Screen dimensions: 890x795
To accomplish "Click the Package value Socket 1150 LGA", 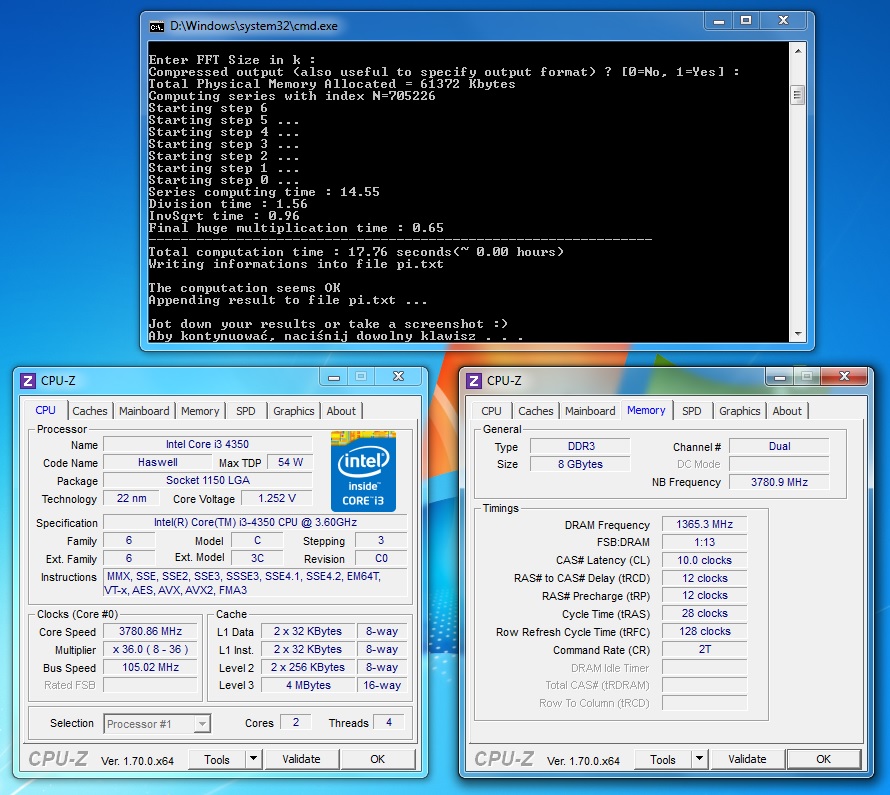I will 208,480.
